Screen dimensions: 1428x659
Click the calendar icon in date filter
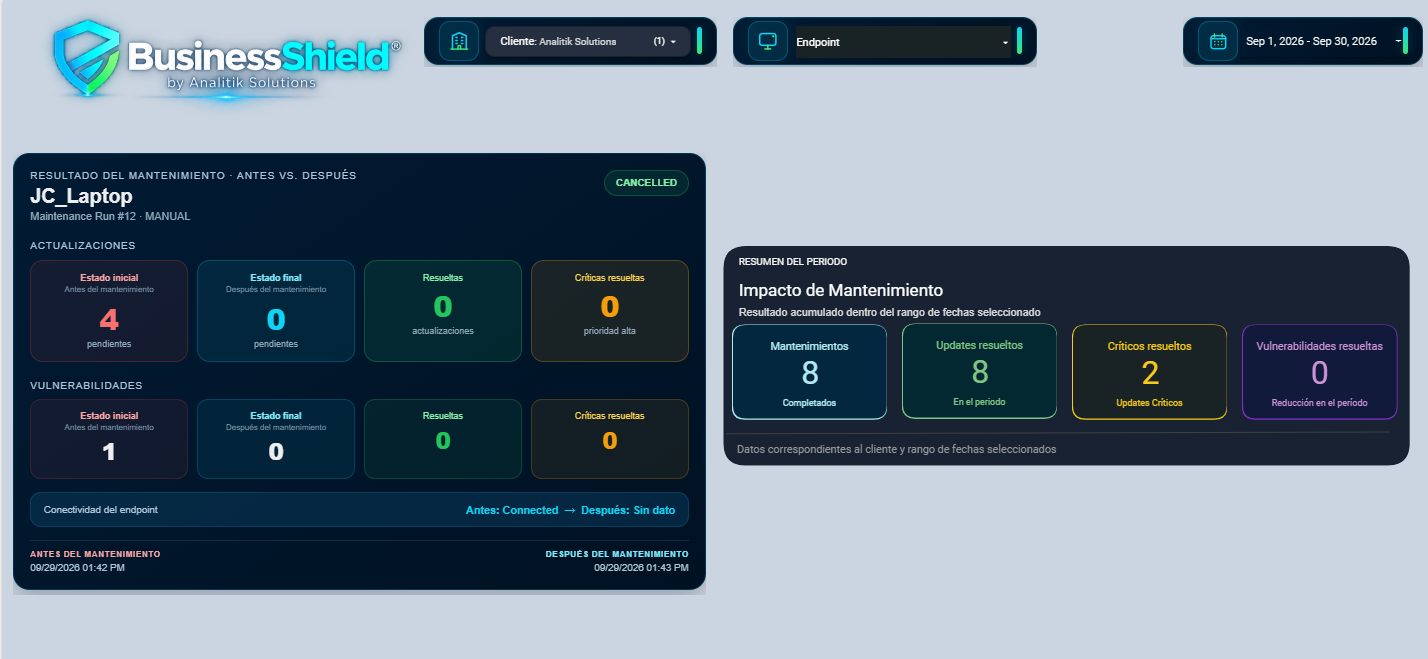pyautogui.click(x=1218, y=41)
